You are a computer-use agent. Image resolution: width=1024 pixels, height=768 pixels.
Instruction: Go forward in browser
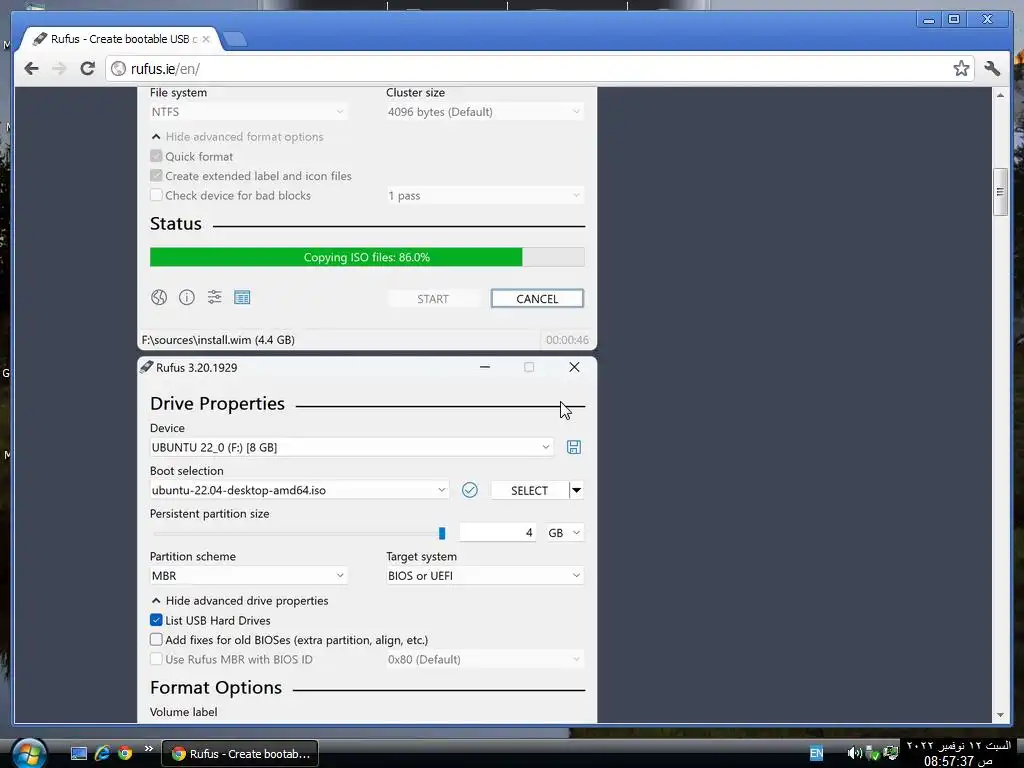[59, 69]
